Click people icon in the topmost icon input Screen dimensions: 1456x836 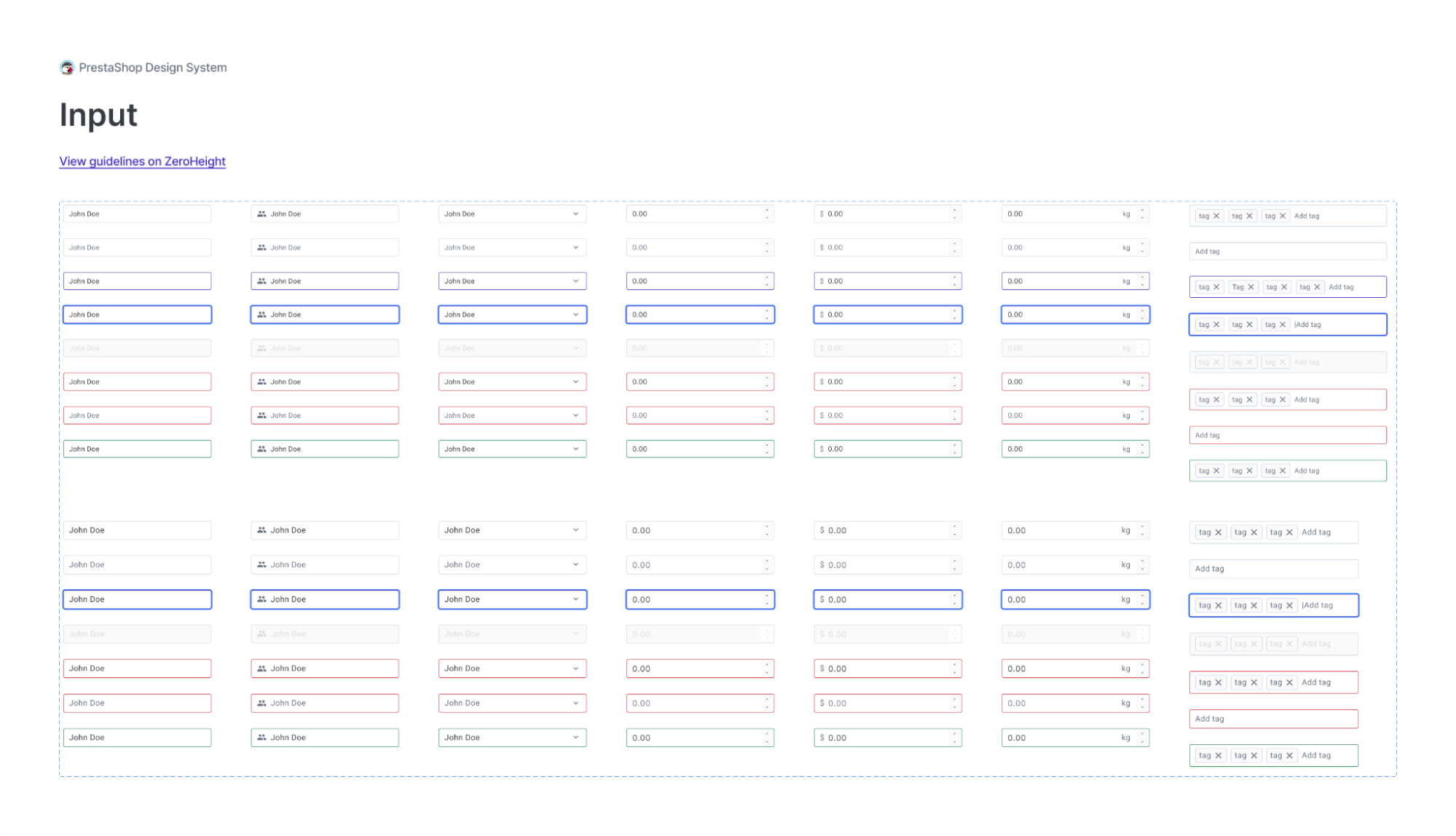point(261,214)
